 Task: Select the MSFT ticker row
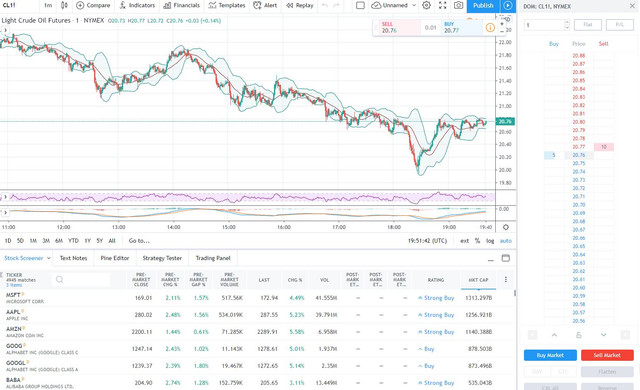coord(257,298)
